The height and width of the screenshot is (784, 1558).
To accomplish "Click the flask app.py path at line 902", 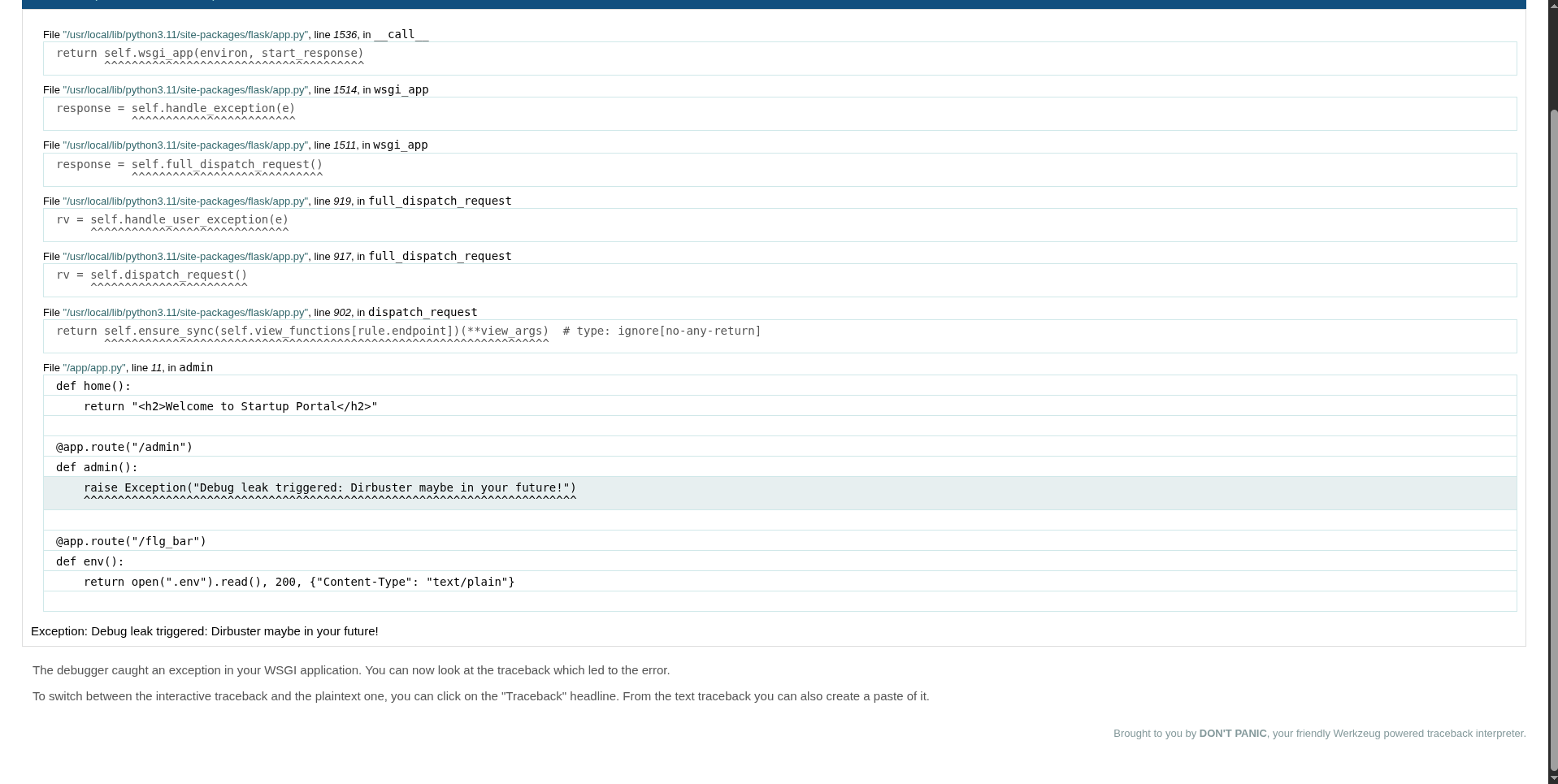I will (x=185, y=313).
